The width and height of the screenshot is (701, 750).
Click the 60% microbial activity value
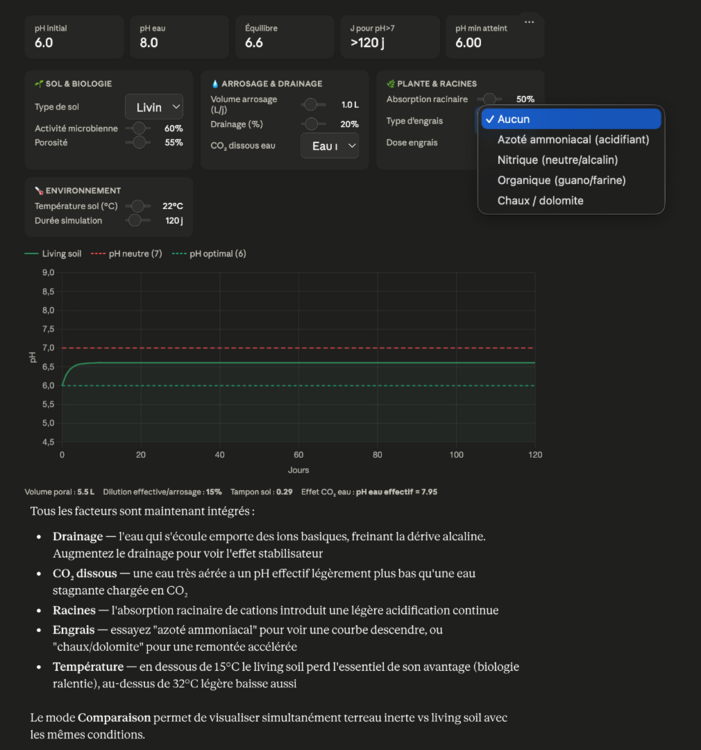coord(174,129)
